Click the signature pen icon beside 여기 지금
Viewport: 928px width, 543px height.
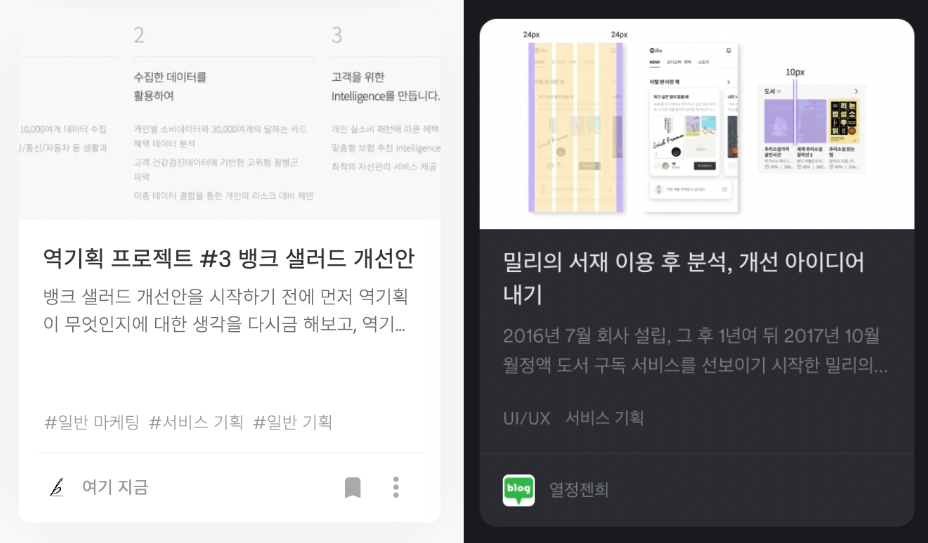click(57, 487)
